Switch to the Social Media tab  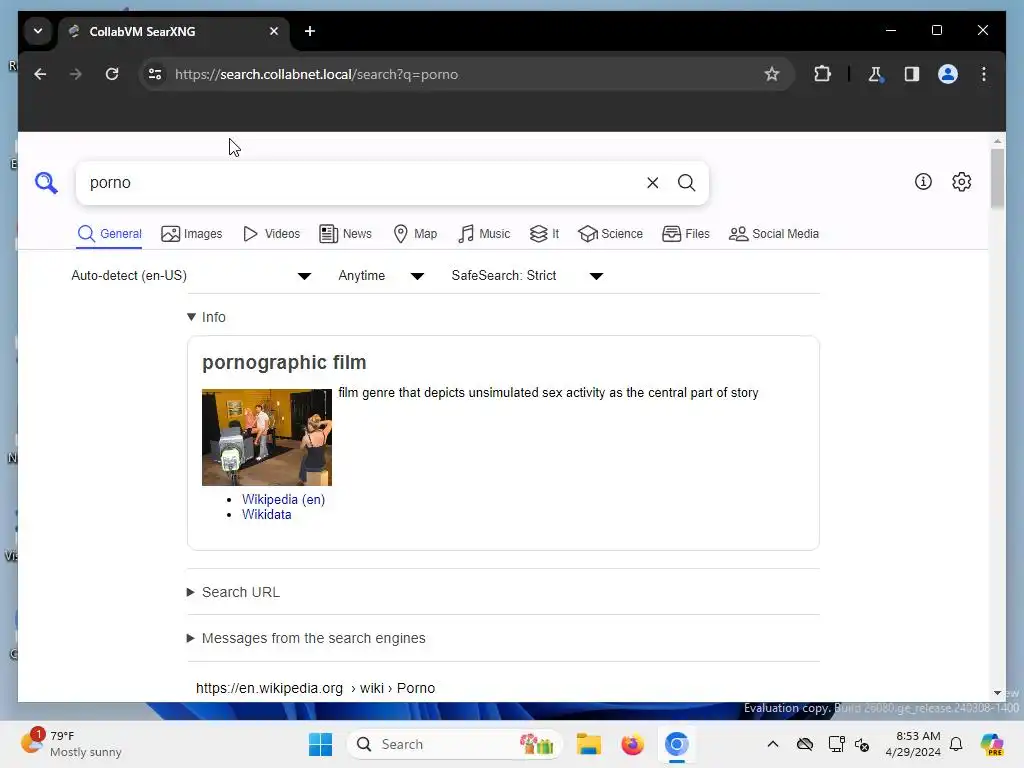[774, 234]
